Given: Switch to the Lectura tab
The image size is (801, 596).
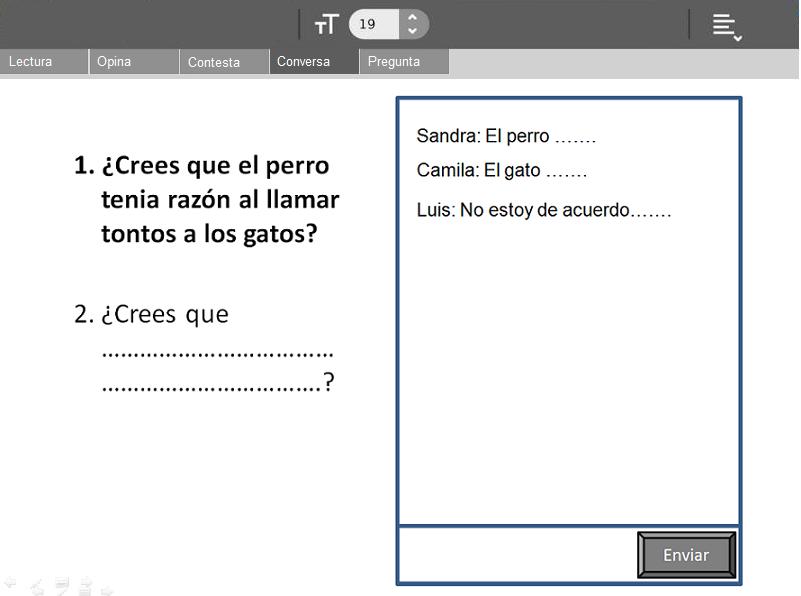Looking at the screenshot, I should [x=44, y=62].
